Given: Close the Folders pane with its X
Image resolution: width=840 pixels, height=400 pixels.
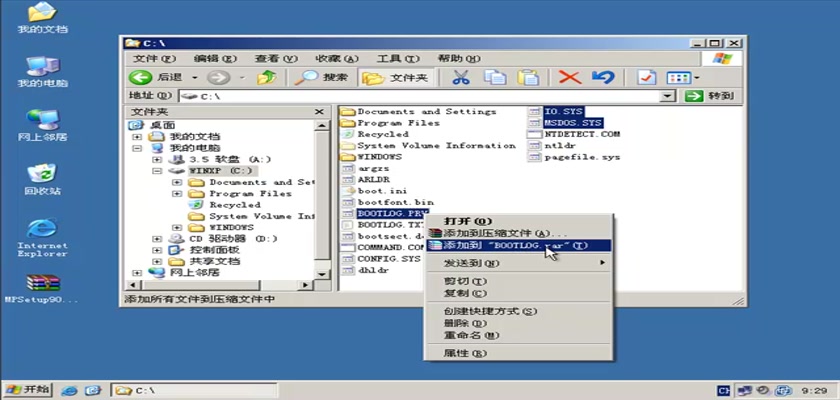Looking at the screenshot, I should coord(319,112).
